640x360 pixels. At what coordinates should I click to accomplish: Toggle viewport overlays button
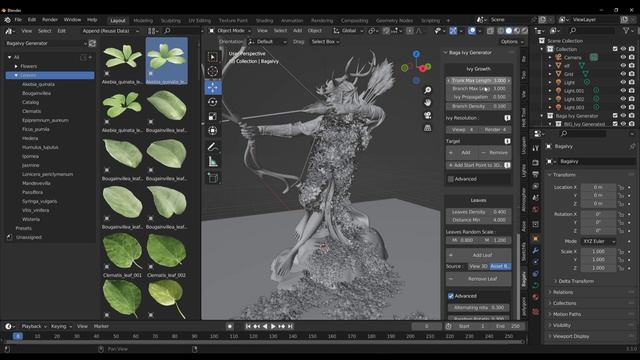pos(472,31)
